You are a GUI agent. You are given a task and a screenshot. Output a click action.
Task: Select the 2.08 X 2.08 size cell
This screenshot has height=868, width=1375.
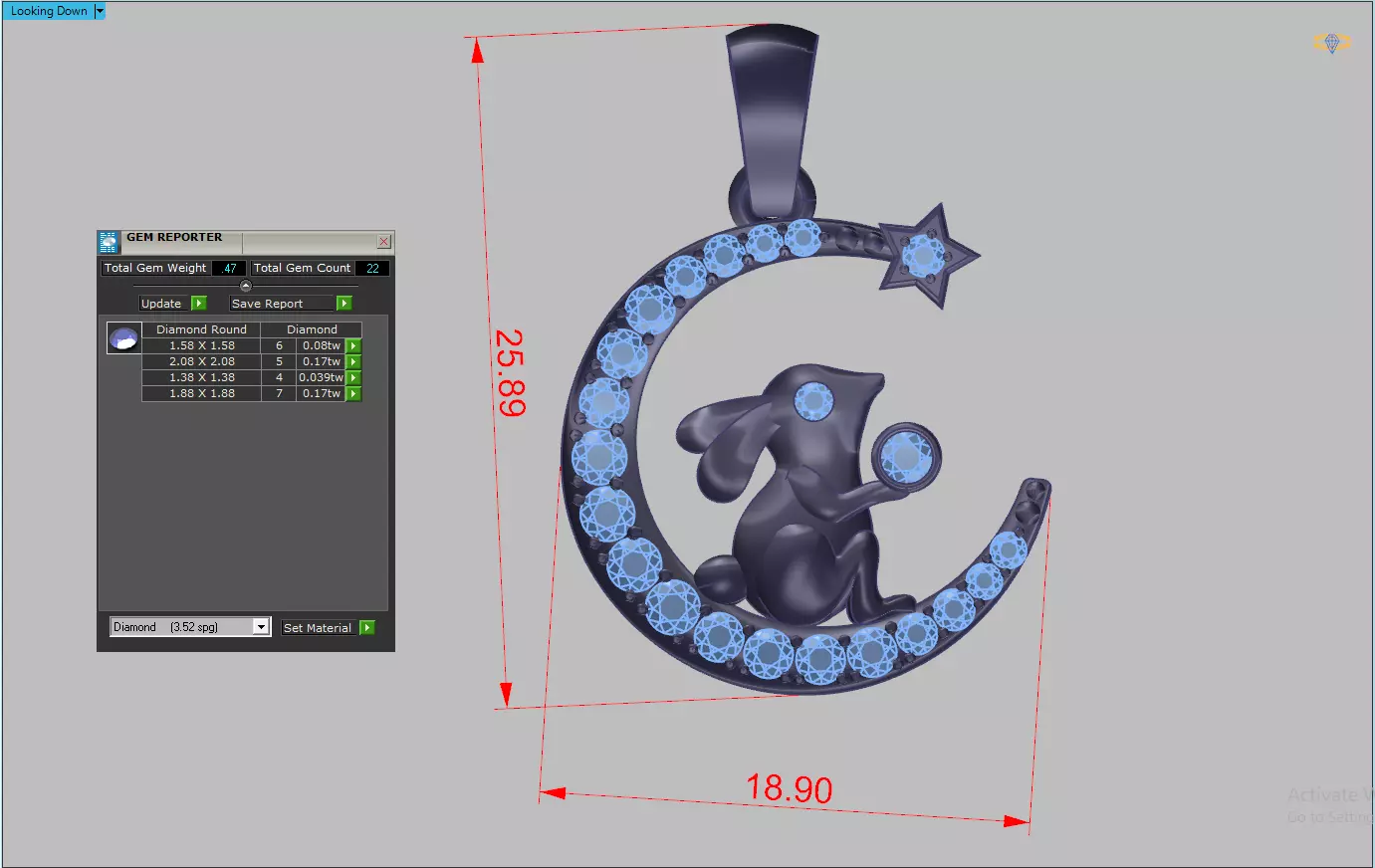click(202, 361)
